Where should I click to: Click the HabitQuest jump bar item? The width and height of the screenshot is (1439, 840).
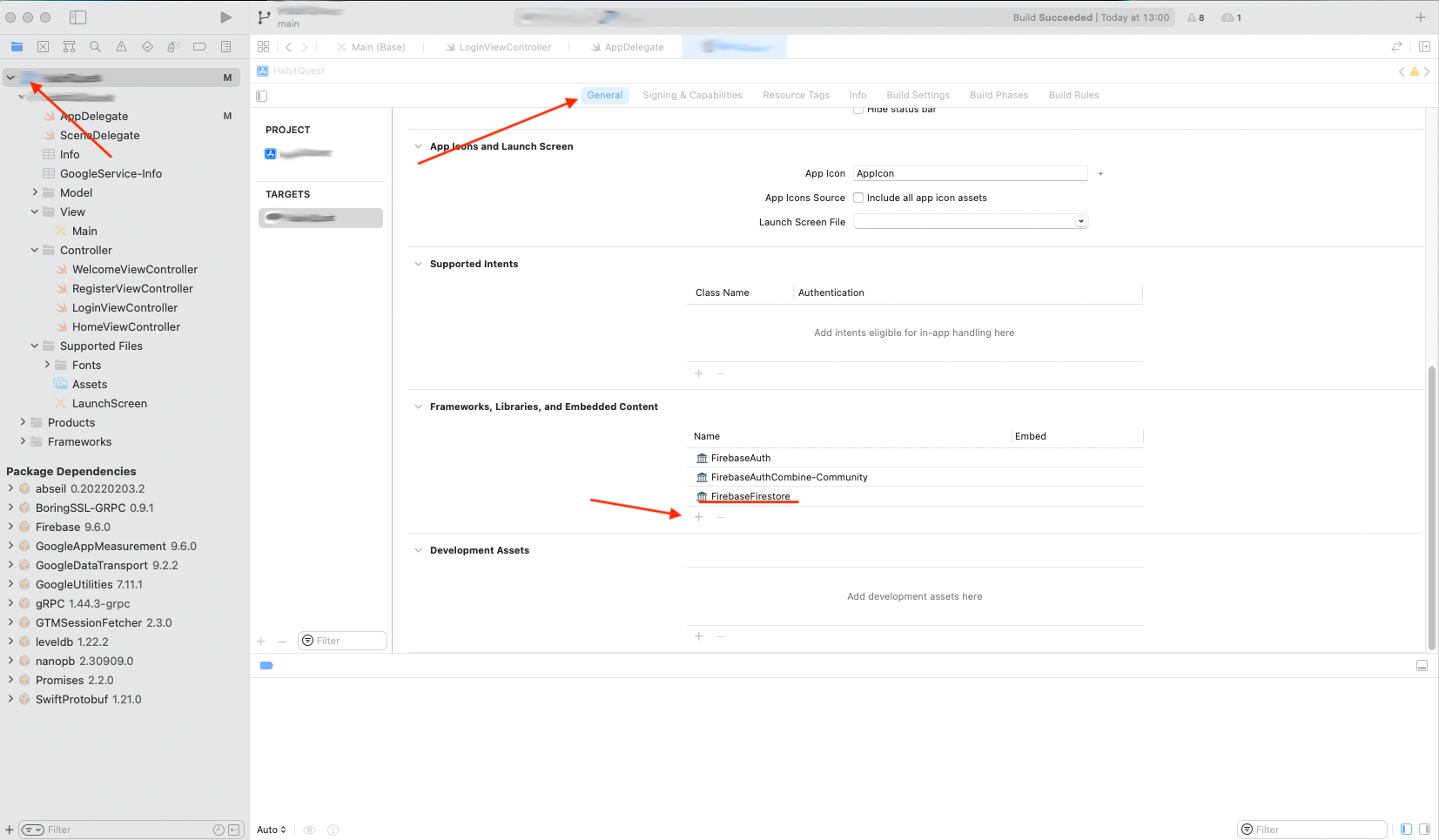tap(291, 71)
